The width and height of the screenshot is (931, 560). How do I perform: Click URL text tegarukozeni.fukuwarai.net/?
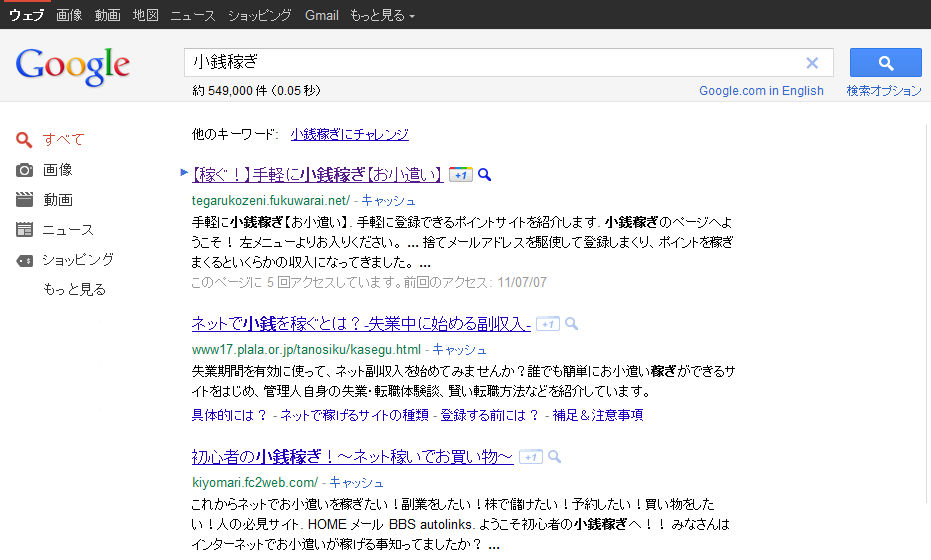click(271, 201)
